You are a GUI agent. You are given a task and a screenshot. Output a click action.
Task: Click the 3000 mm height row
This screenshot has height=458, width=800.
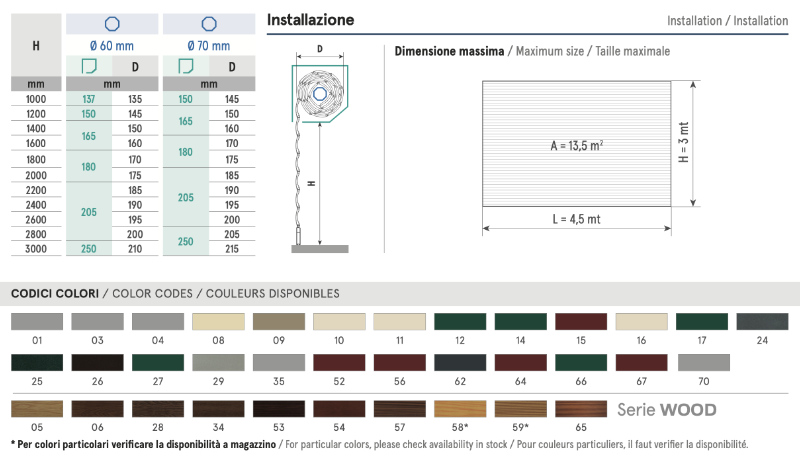tap(37, 249)
